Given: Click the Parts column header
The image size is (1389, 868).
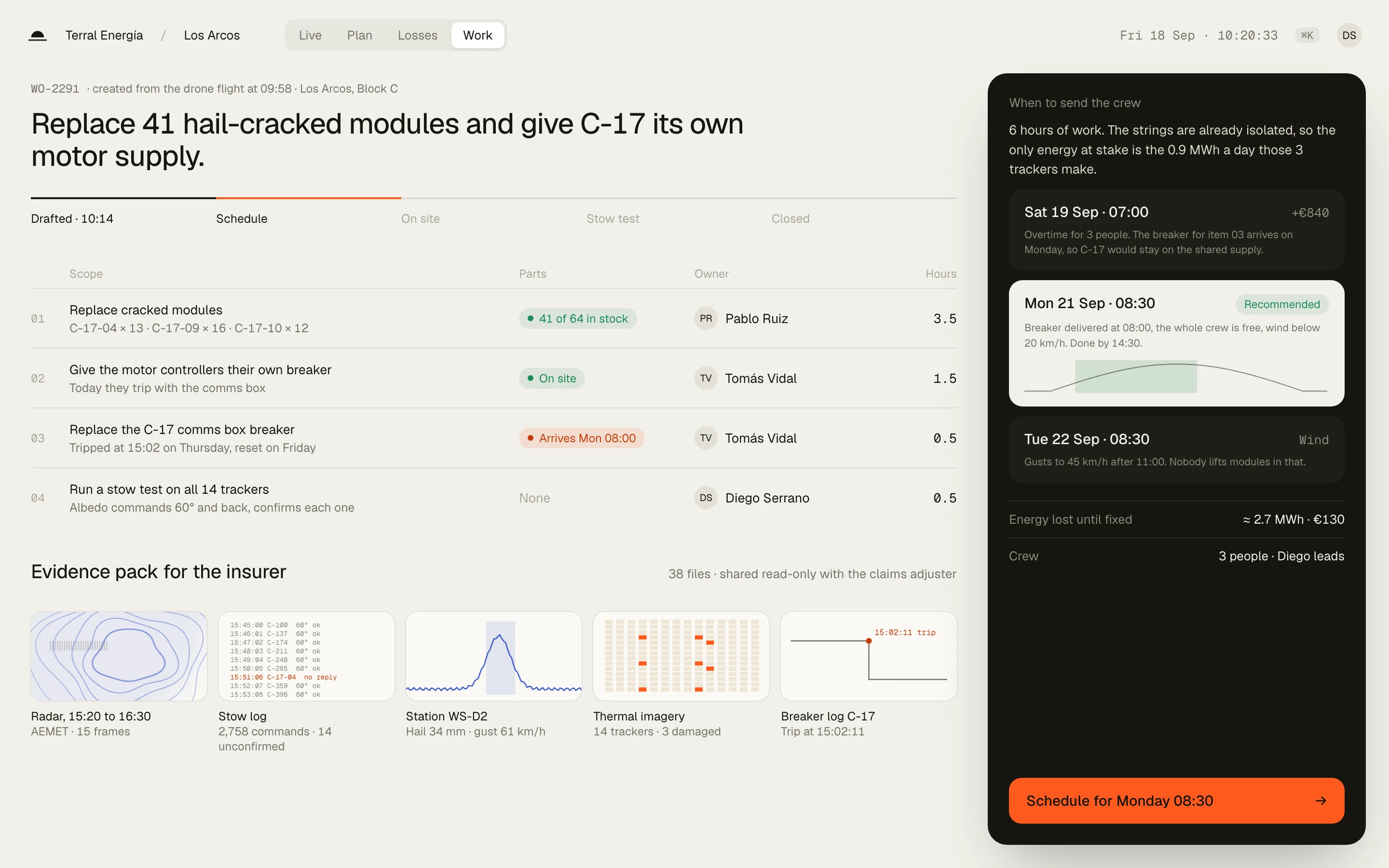Looking at the screenshot, I should (x=532, y=274).
